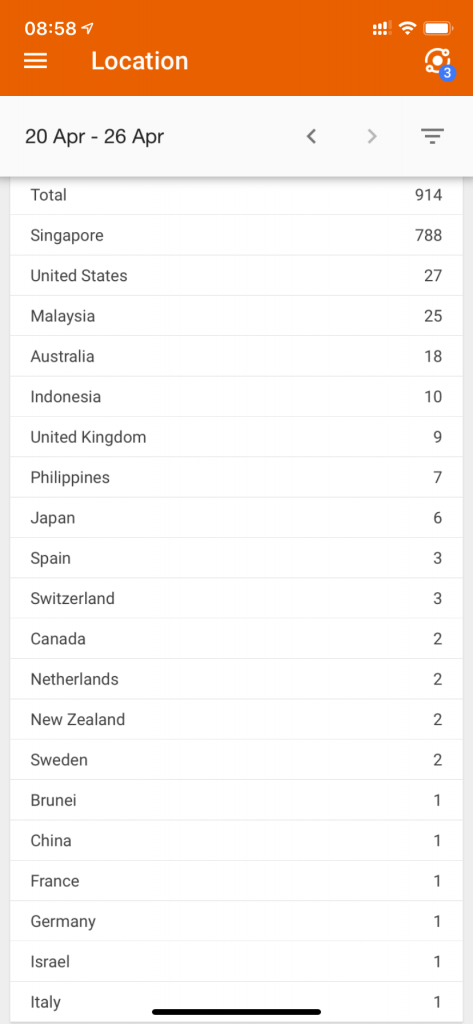Tap the Switzerland location row
The image size is (473, 1024).
pos(236,598)
